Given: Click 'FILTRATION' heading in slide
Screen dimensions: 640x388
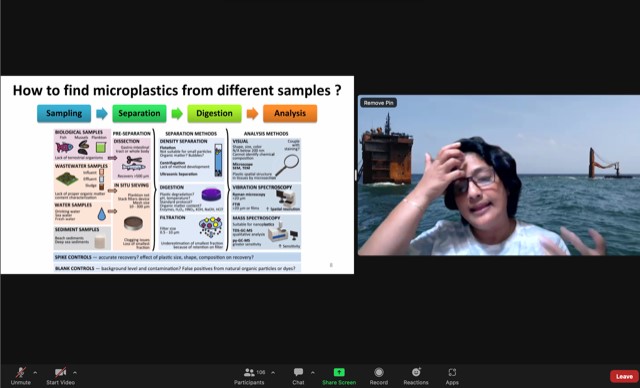Looking at the screenshot, I should tap(172, 217).
